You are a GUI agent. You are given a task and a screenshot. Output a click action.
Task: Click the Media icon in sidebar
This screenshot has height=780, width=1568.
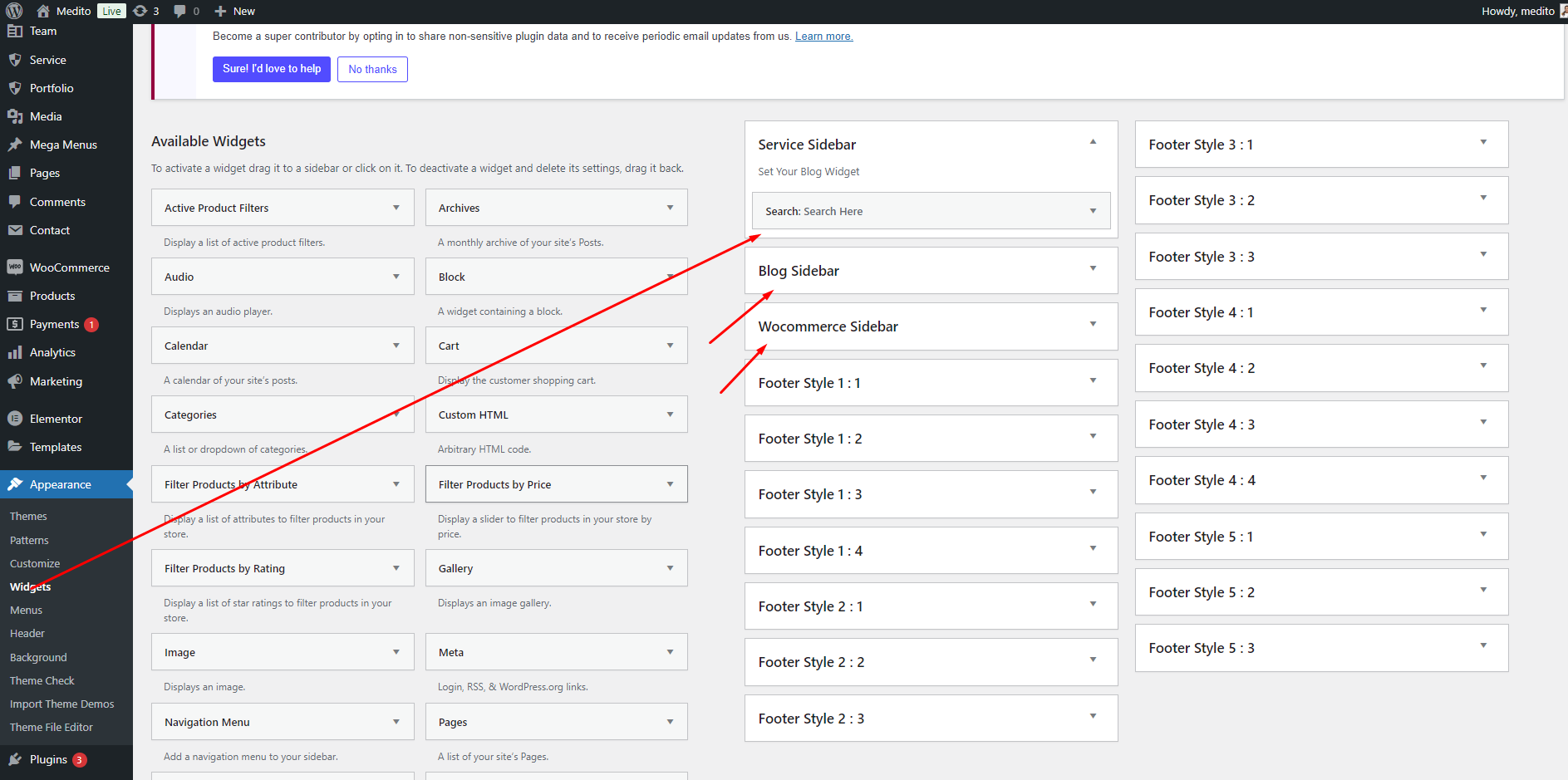pos(15,116)
